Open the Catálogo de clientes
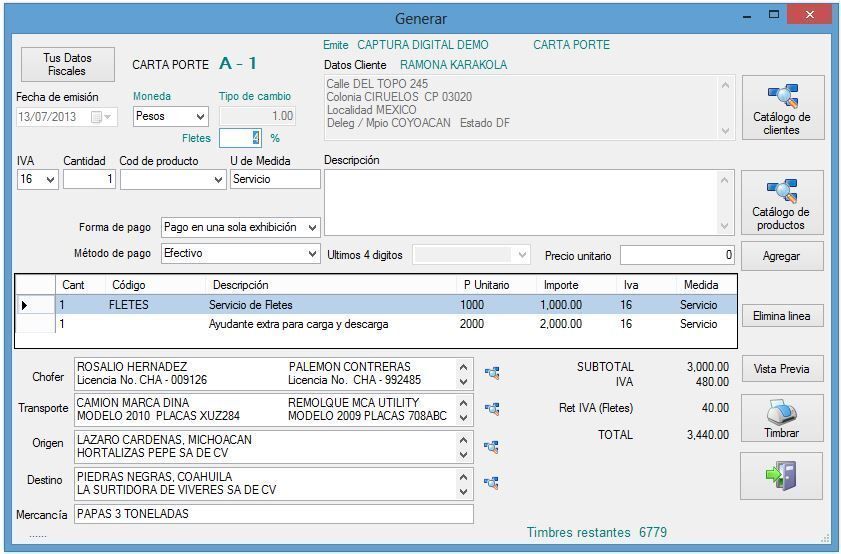 tap(782, 108)
